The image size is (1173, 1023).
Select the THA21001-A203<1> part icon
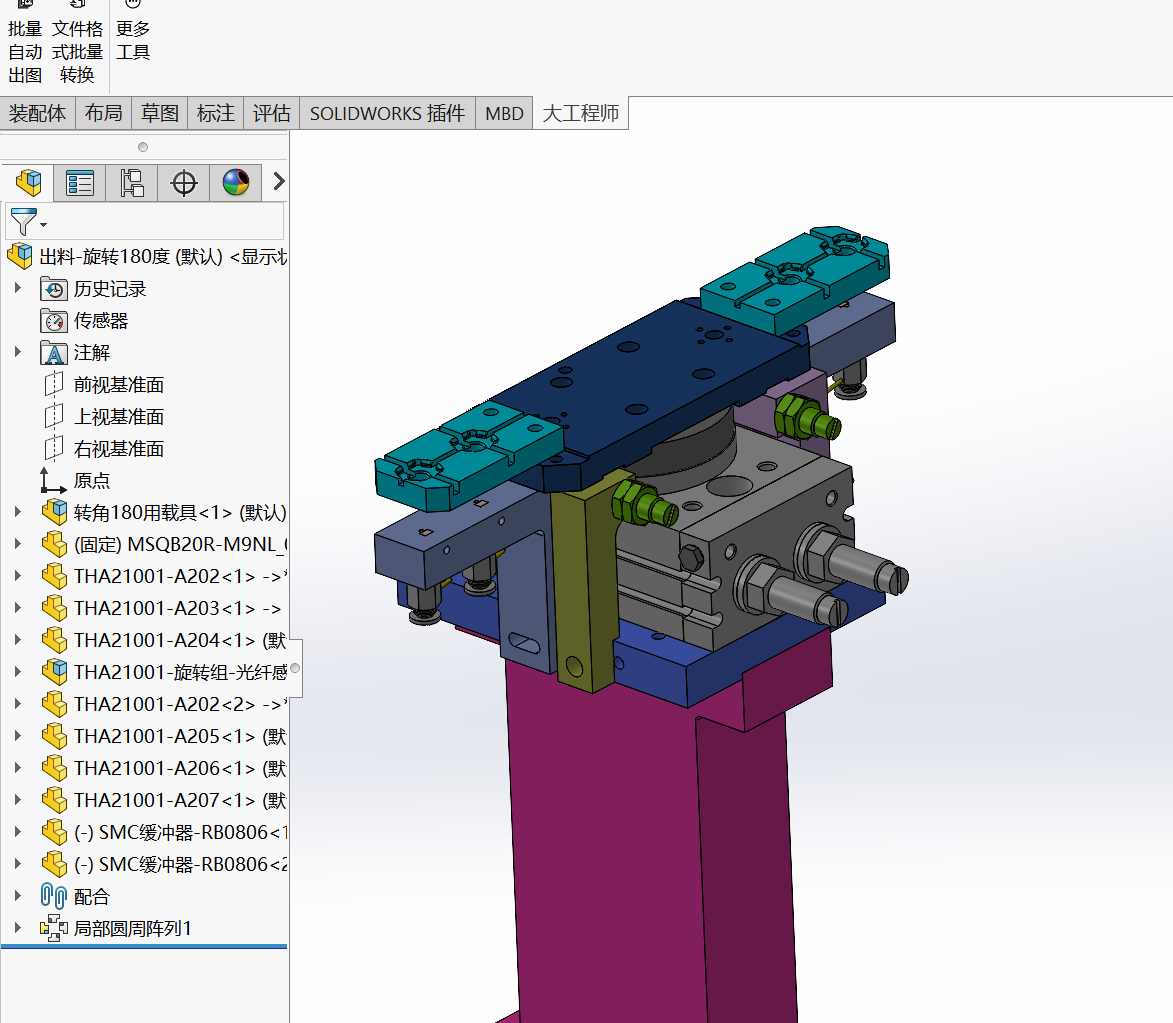coord(54,608)
